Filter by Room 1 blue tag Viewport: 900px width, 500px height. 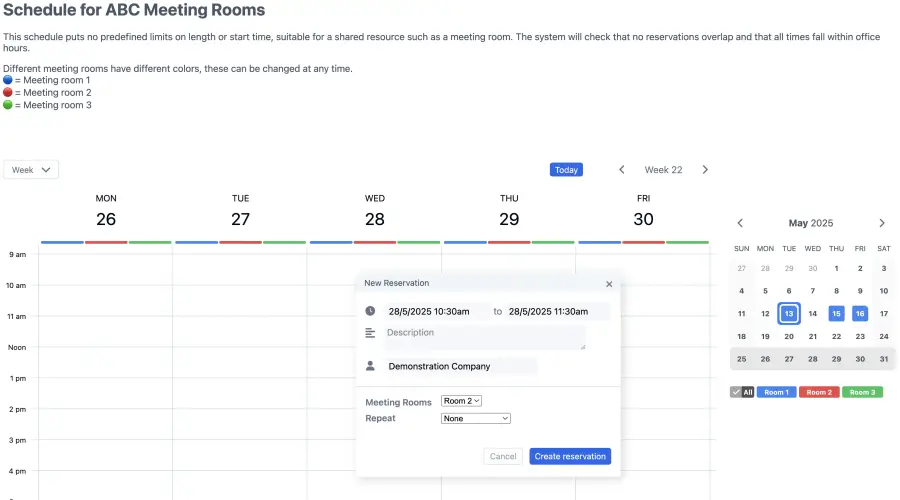pos(776,392)
